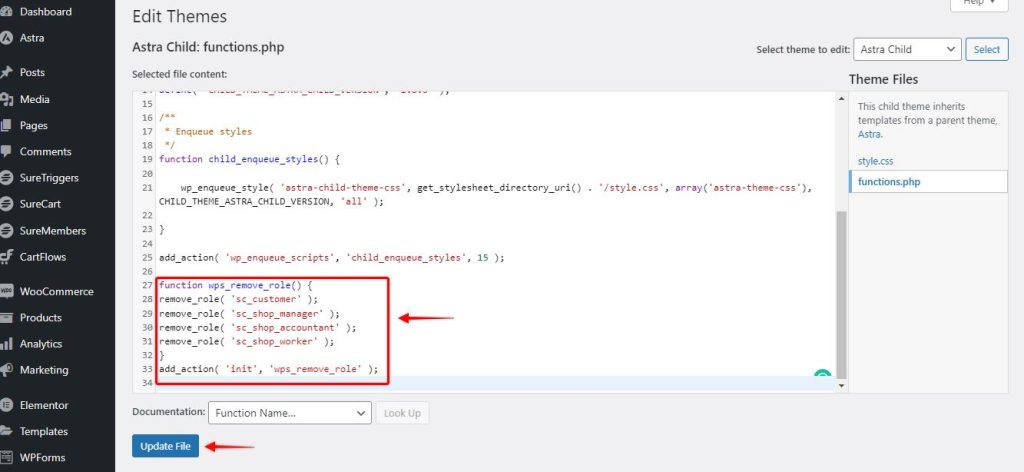Click the Analytics bar chart icon
Image resolution: width=1024 pixels, height=472 pixels.
click(6, 343)
